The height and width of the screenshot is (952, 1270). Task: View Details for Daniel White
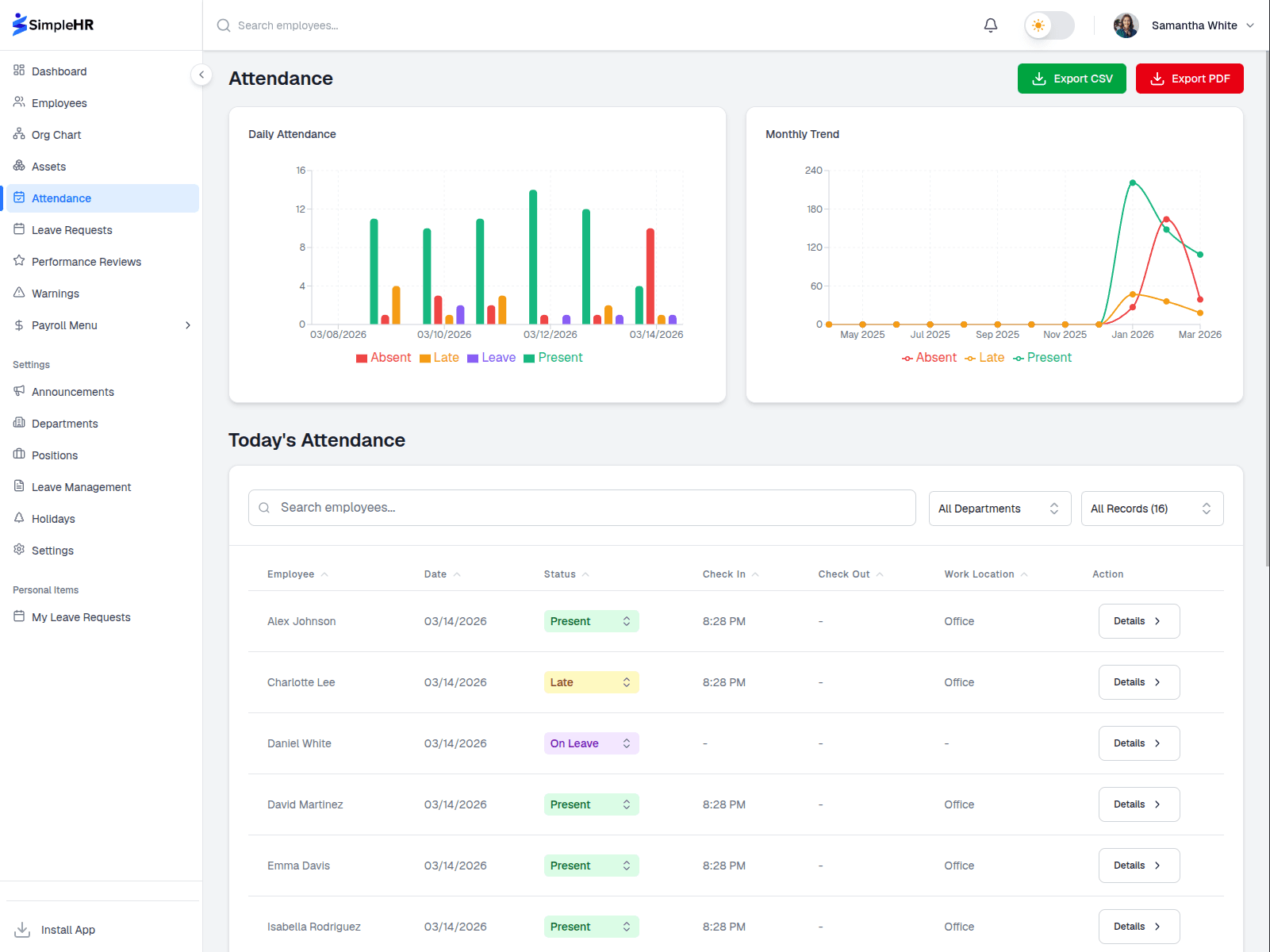[x=1138, y=743]
